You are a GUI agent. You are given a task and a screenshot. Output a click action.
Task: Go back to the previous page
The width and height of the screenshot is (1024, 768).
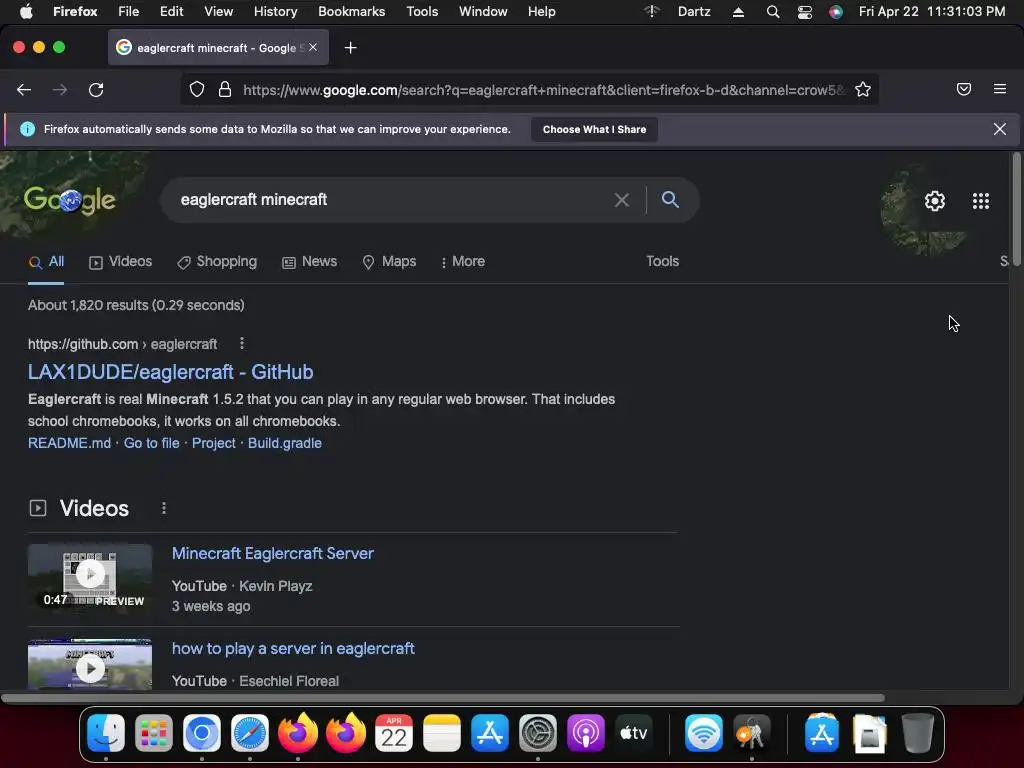[24, 89]
